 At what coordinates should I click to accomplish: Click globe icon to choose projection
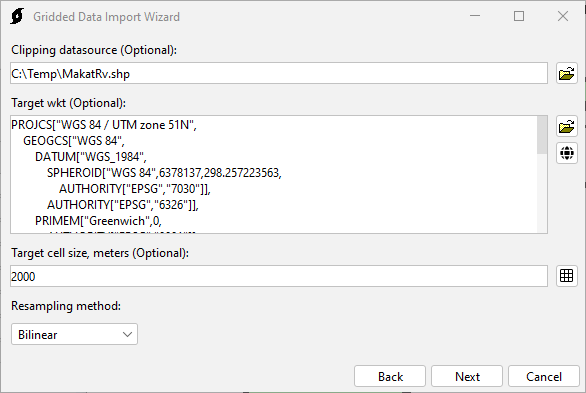pos(567,153)
